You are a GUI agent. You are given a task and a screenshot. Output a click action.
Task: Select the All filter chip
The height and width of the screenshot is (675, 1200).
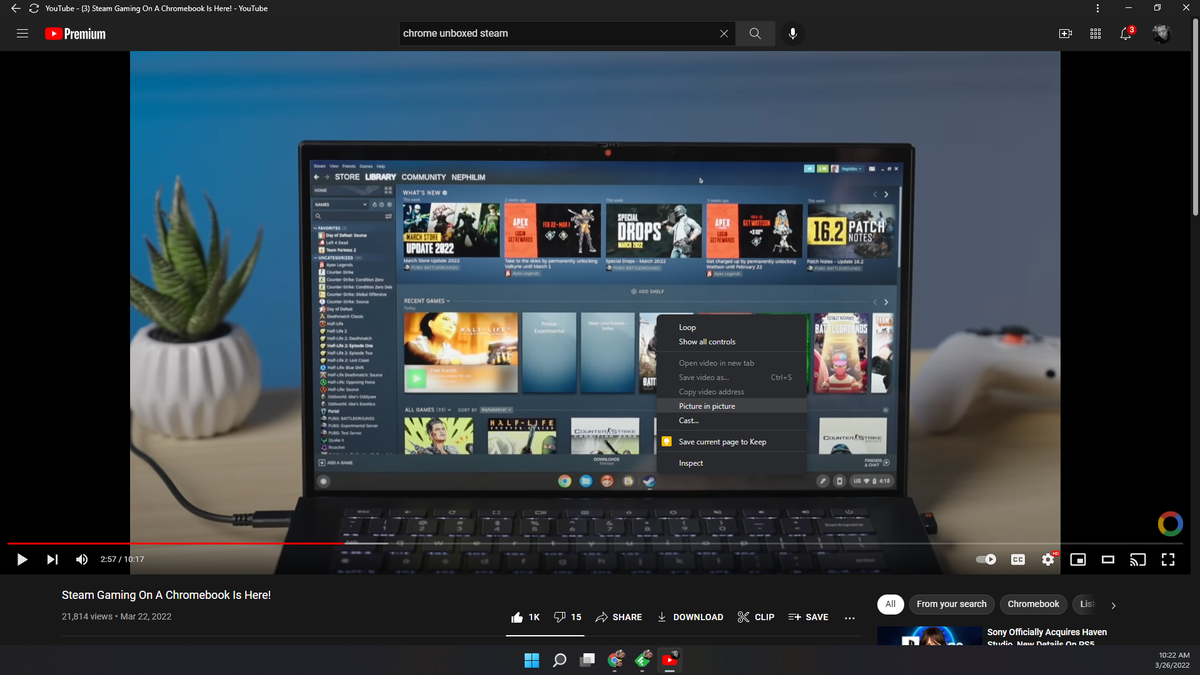[890, 604]
